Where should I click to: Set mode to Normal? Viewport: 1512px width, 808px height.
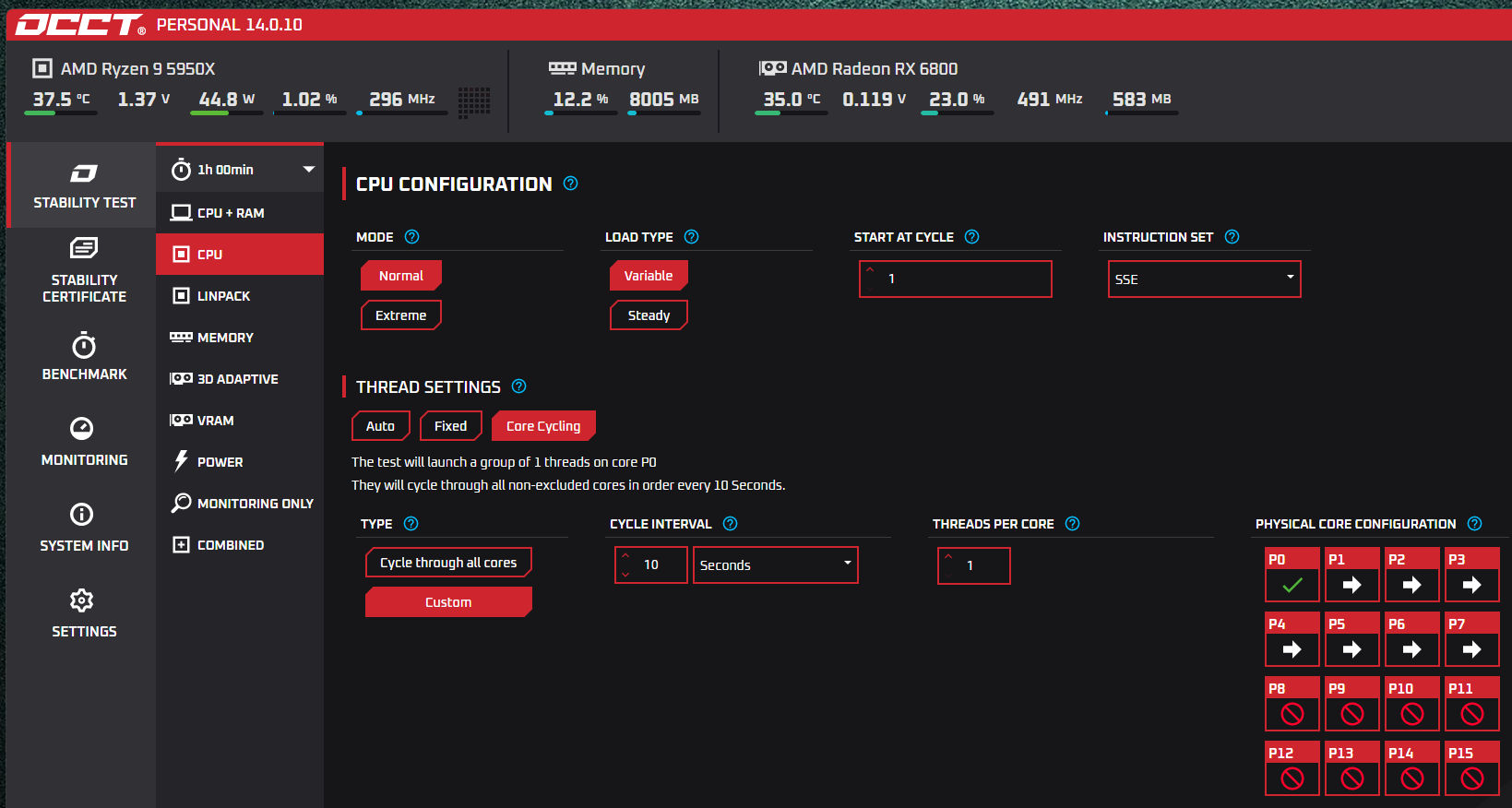click(x=401, y=276)
